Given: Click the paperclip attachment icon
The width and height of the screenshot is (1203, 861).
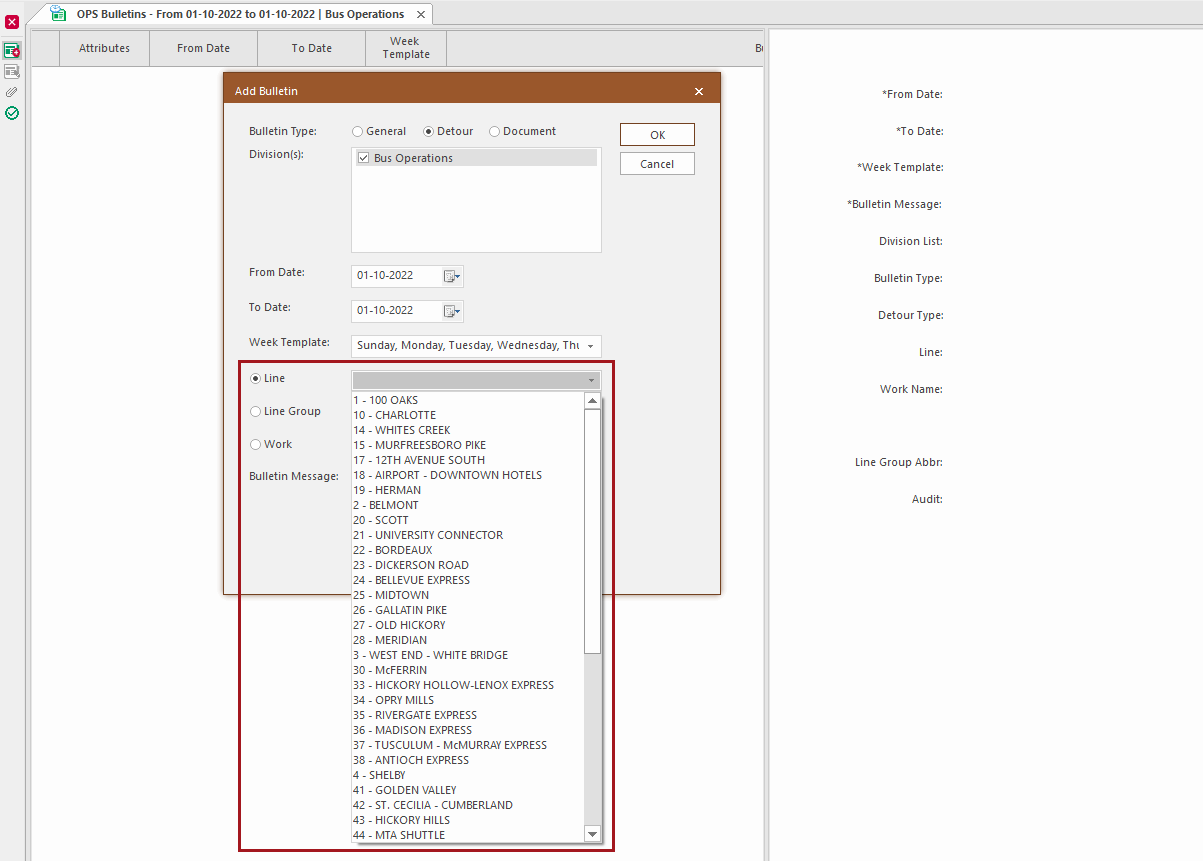Looking at the screenshot, I should pos(12,91).
